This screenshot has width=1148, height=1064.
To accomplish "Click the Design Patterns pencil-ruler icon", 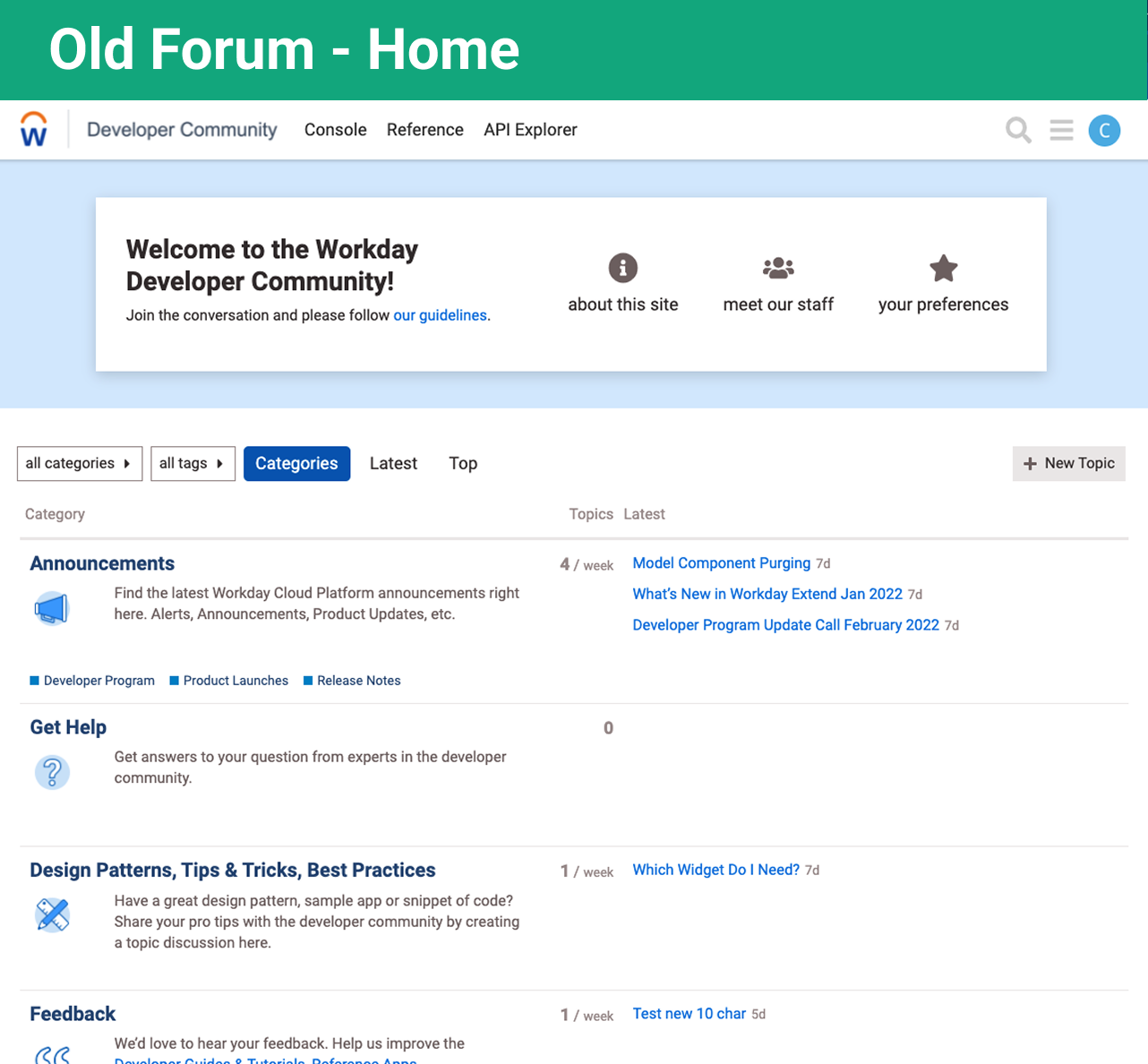I will (52, 915).
